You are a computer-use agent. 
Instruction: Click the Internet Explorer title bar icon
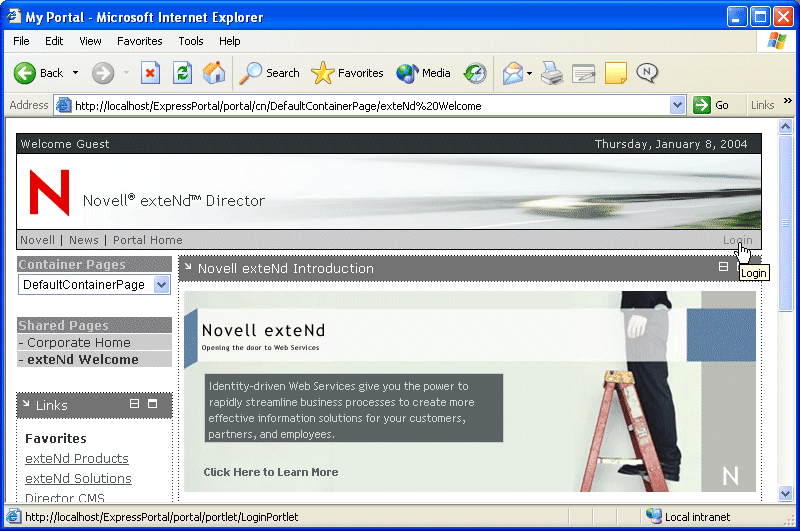pyautogui.click(x=13, y=16)
